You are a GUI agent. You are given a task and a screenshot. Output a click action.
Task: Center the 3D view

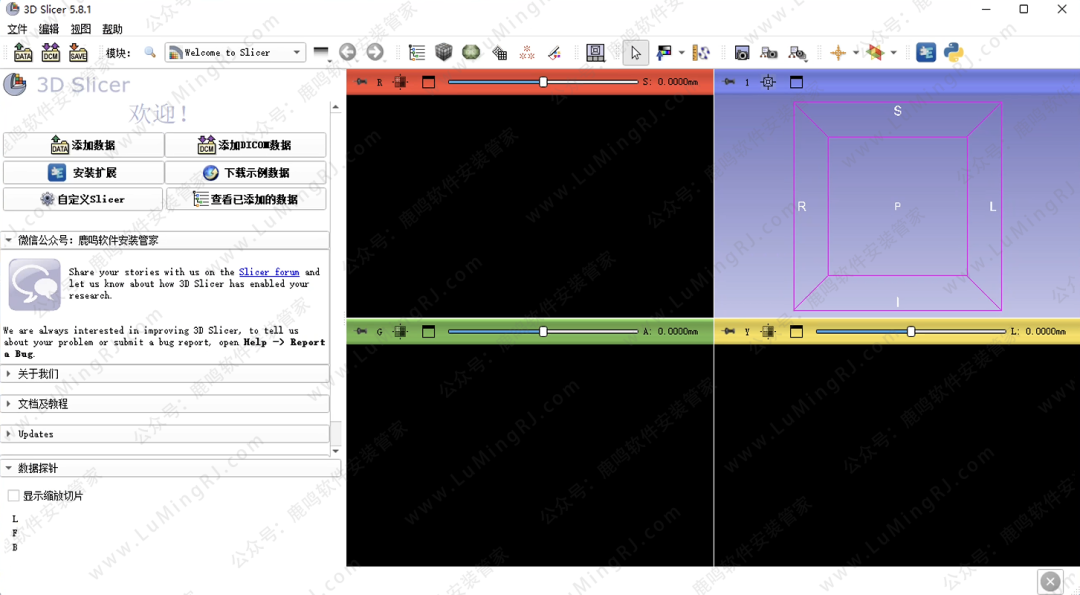pyautogui.click(x=768, y=82)
